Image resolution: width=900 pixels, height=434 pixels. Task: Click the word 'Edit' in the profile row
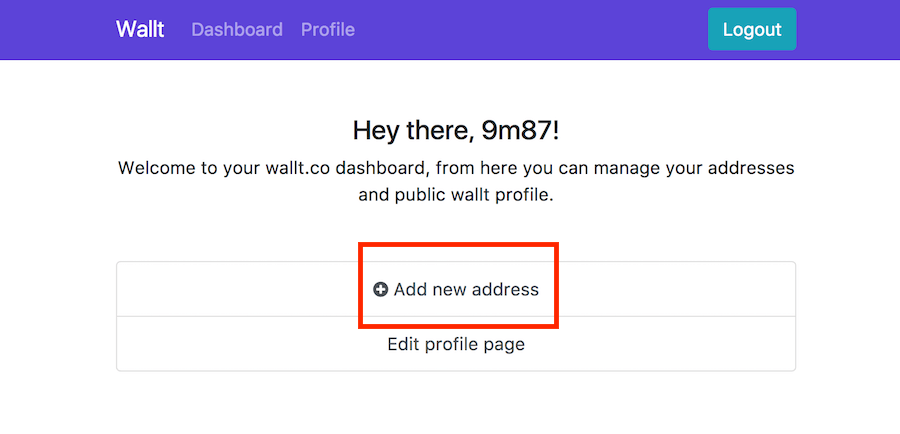pyautogui.click(x=403, y=344)
